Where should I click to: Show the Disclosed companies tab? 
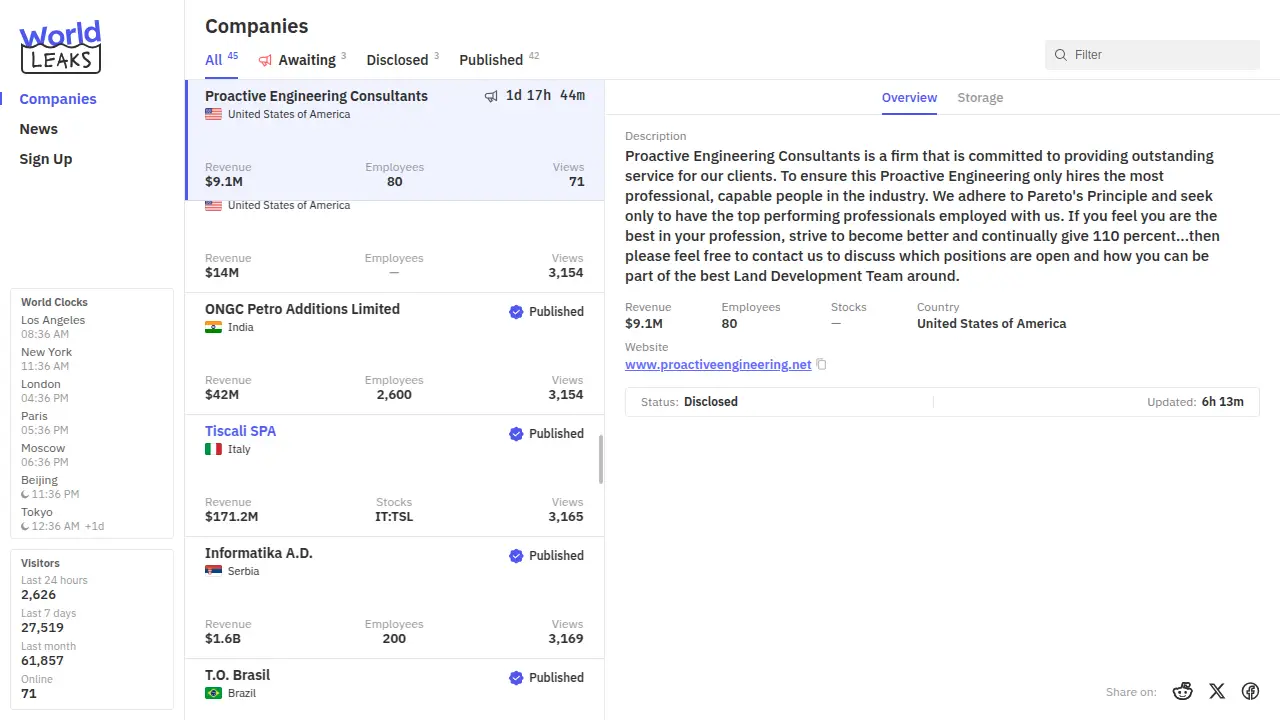click(397, 60)
